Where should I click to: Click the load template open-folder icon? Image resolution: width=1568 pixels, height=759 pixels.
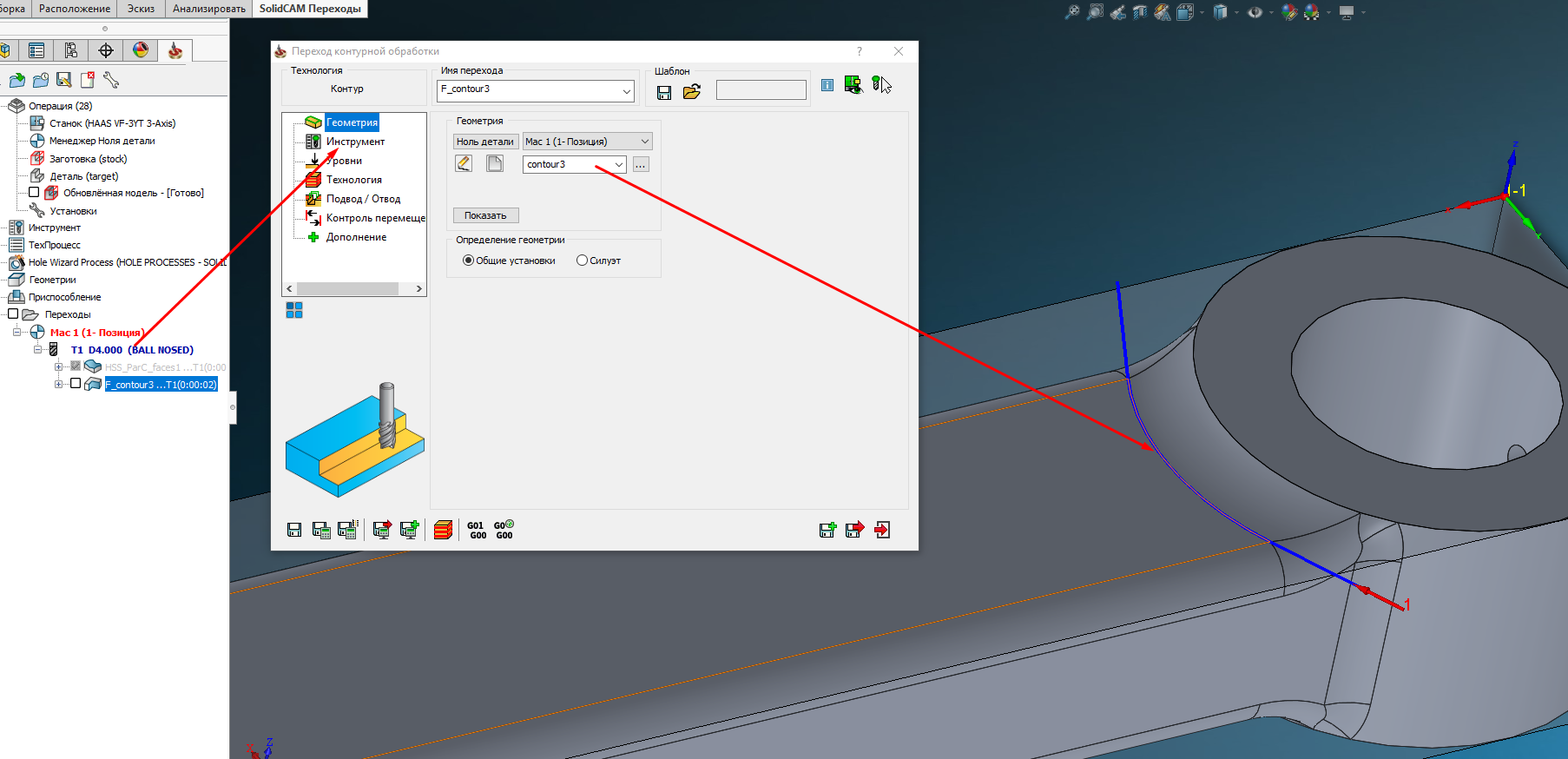click(691, 92)
